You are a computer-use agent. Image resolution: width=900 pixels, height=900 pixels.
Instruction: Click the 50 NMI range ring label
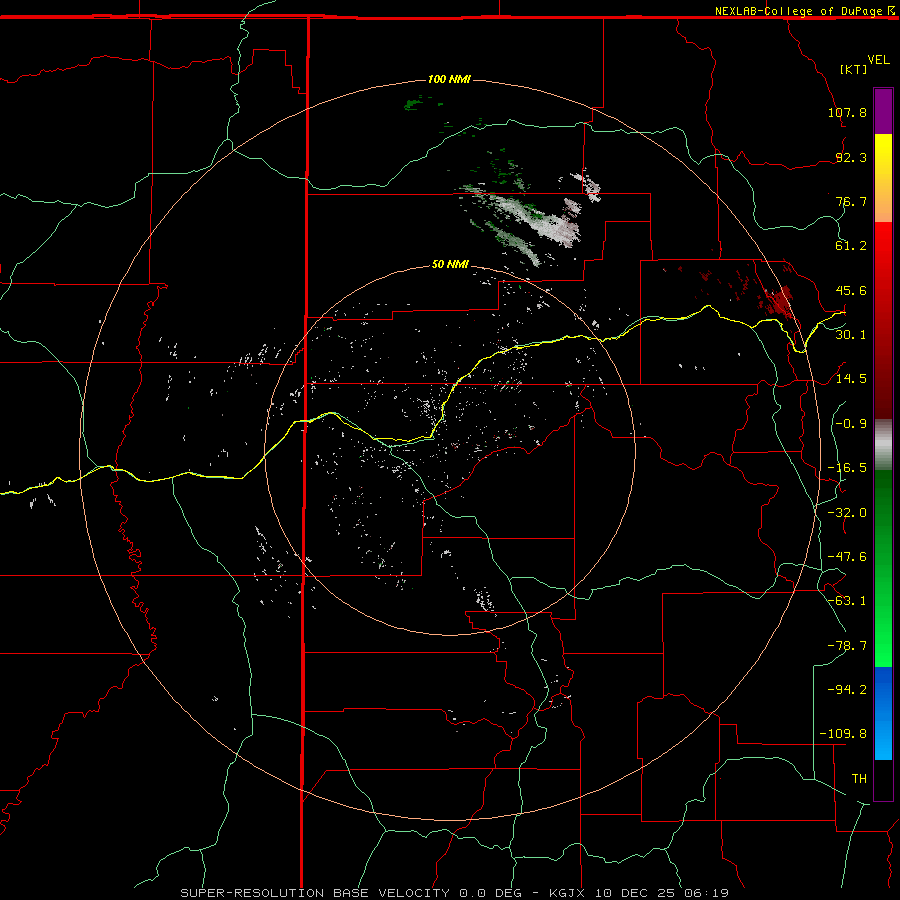tap(450, 265)
